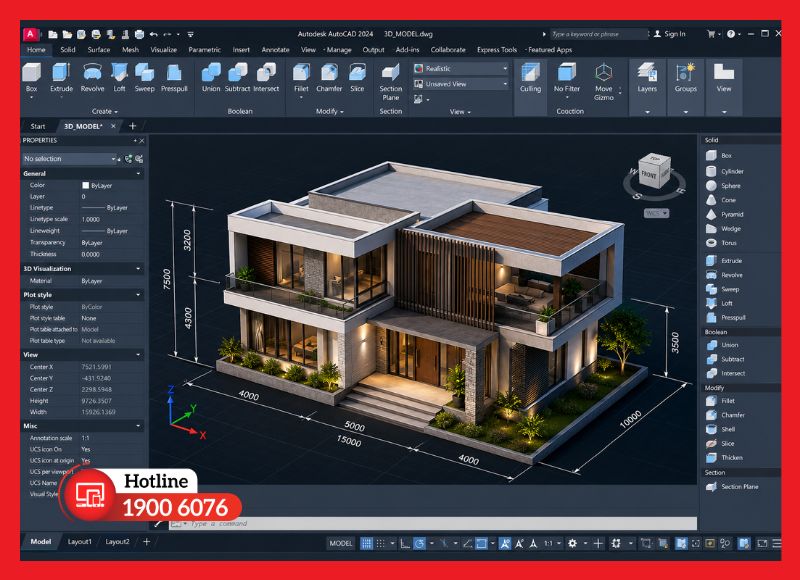Click the Cylinder item in Solid panel
800x580 pixels.
[725, 171]
